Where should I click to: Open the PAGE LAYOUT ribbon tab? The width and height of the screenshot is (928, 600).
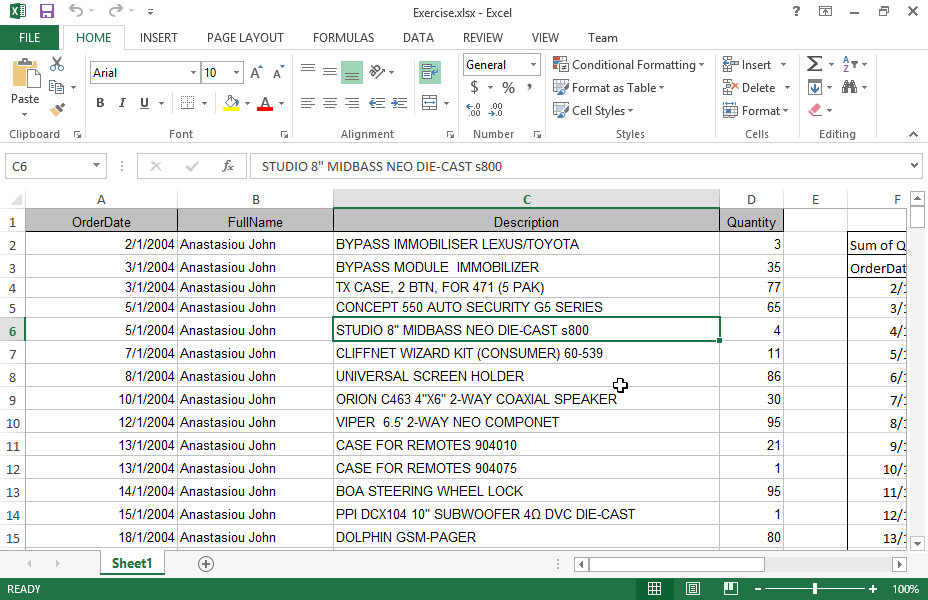pyautogui.click(x=245, y=38)
